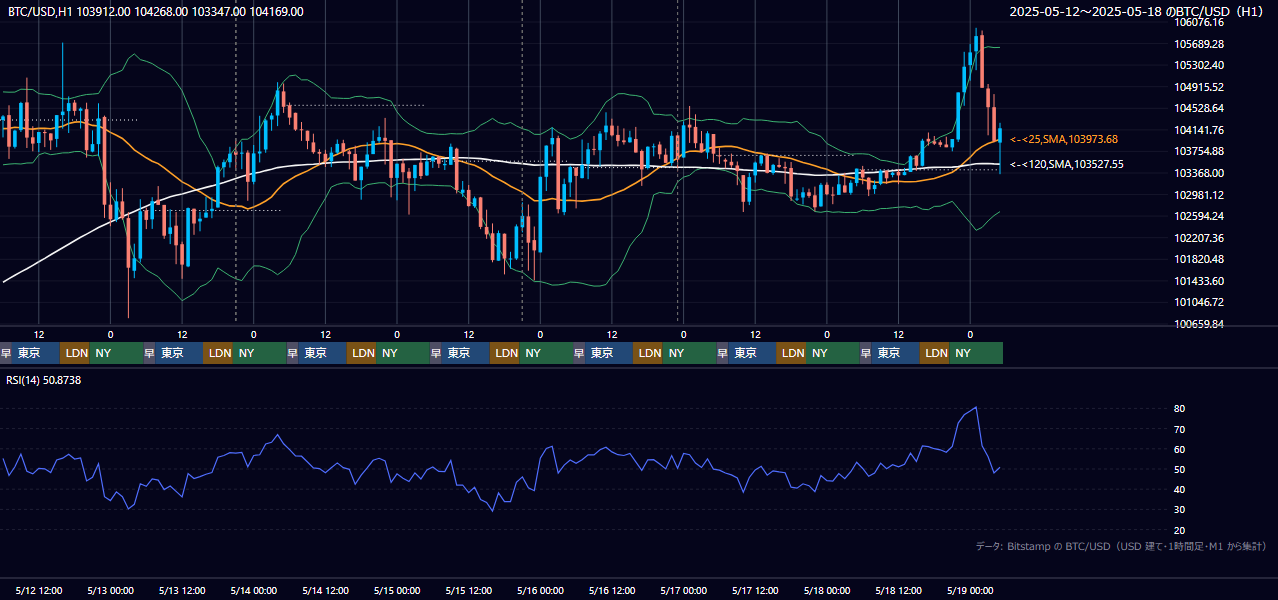Viewport: 1278px width, 600px height.
Task: Select the 5/14 00:00 time label
Action: 254,590
